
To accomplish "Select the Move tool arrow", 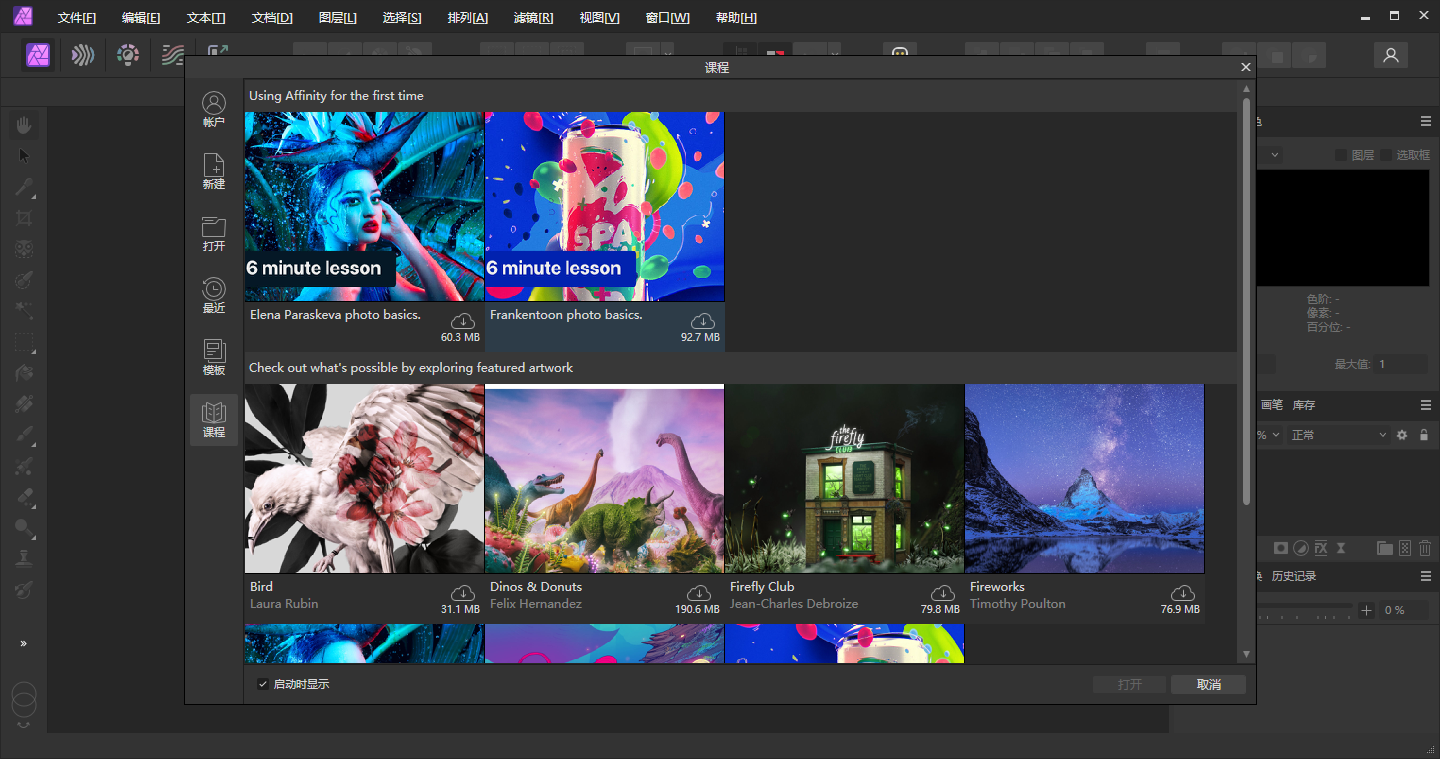I will pos(24,156).
